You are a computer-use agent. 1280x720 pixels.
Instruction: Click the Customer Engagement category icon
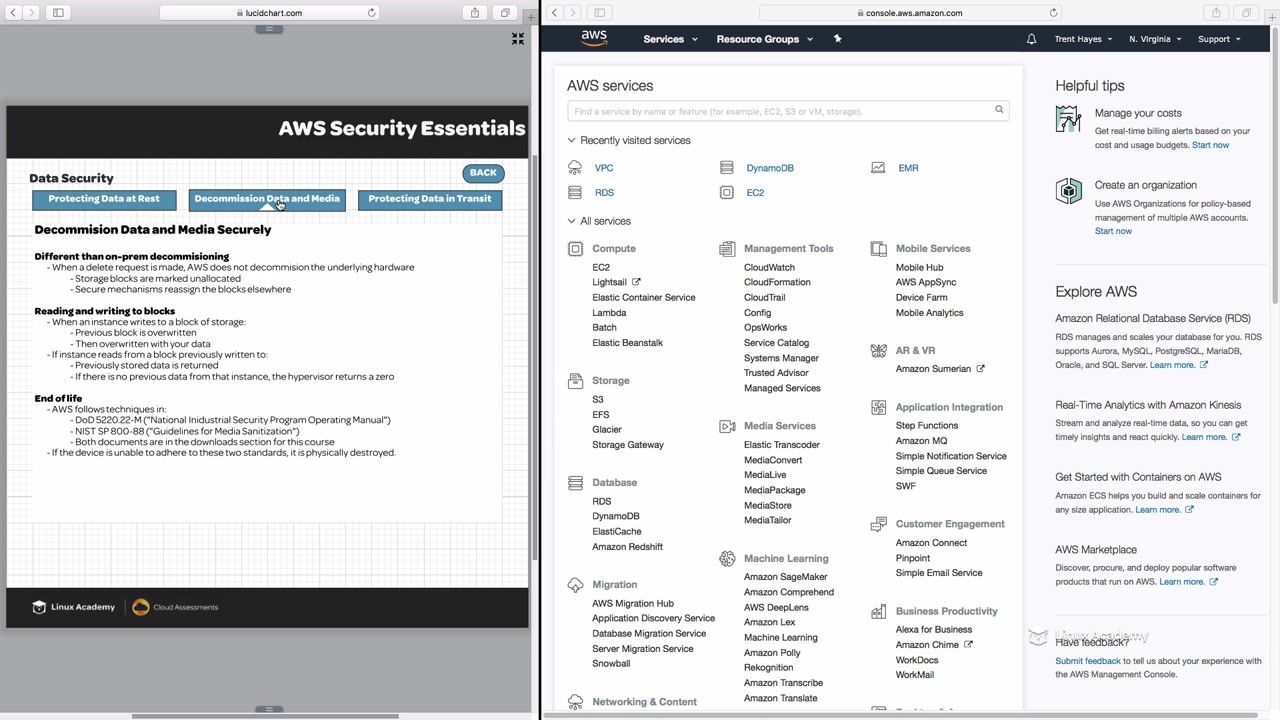(878, 524)
